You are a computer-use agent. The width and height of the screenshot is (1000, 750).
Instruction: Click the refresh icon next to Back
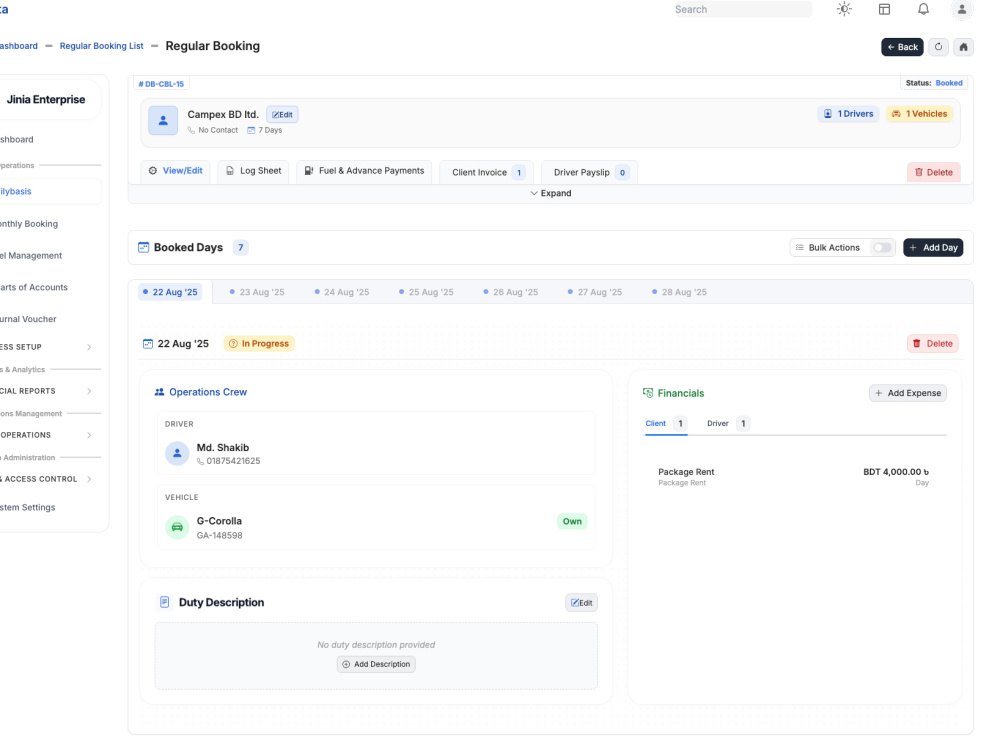938,47
